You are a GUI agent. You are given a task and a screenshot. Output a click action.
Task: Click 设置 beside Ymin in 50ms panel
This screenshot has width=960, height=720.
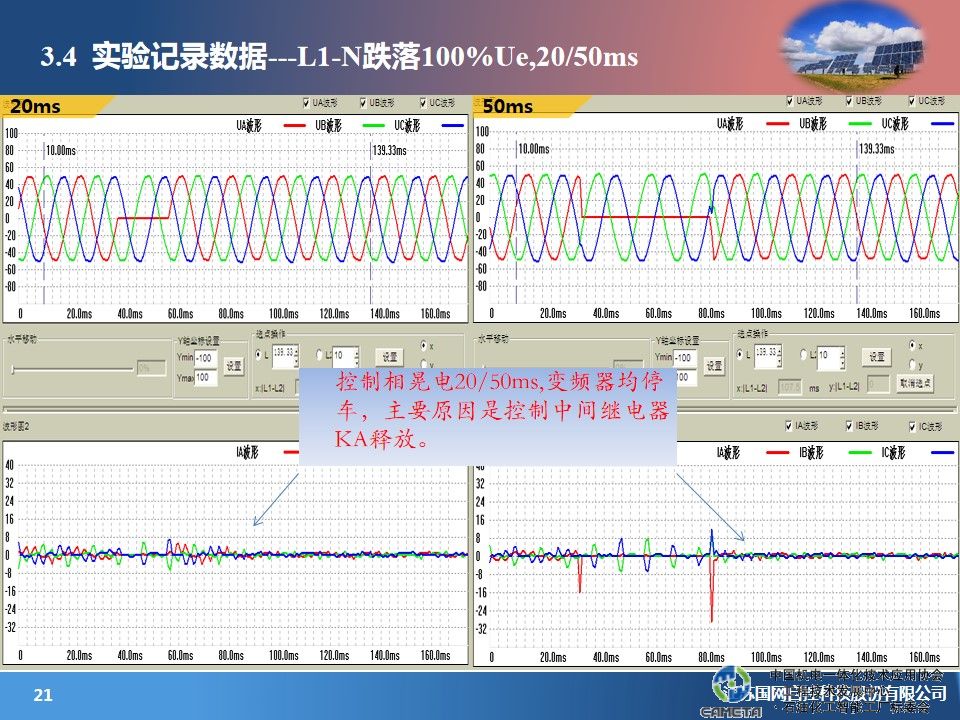(714, 366)
